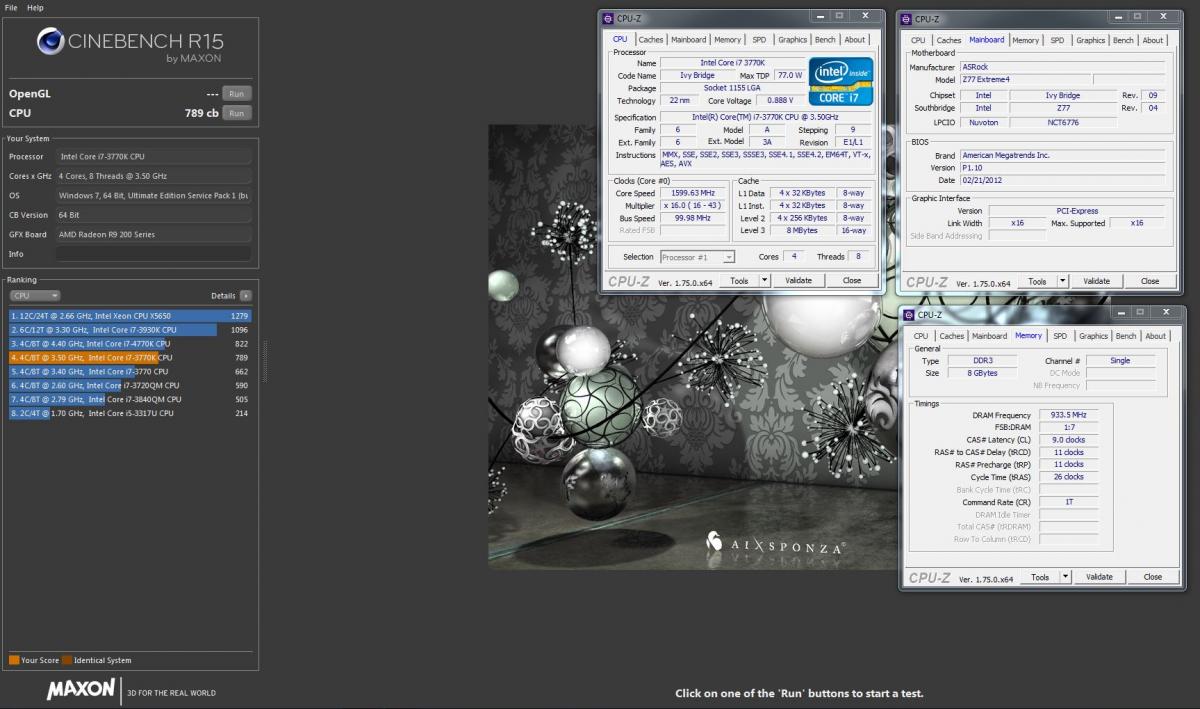Click the DRAM Frequency value 933.5 MHz
The height and width of the screenshot is (709, 1200).
[x=1068, y=414]
